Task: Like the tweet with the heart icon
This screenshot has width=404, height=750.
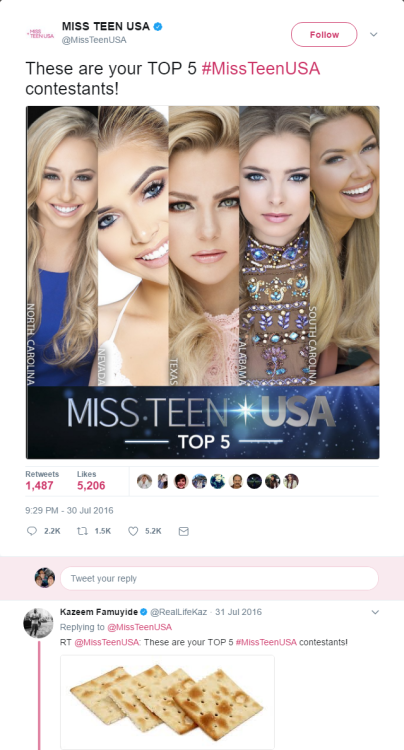Action: click(133, 531)
